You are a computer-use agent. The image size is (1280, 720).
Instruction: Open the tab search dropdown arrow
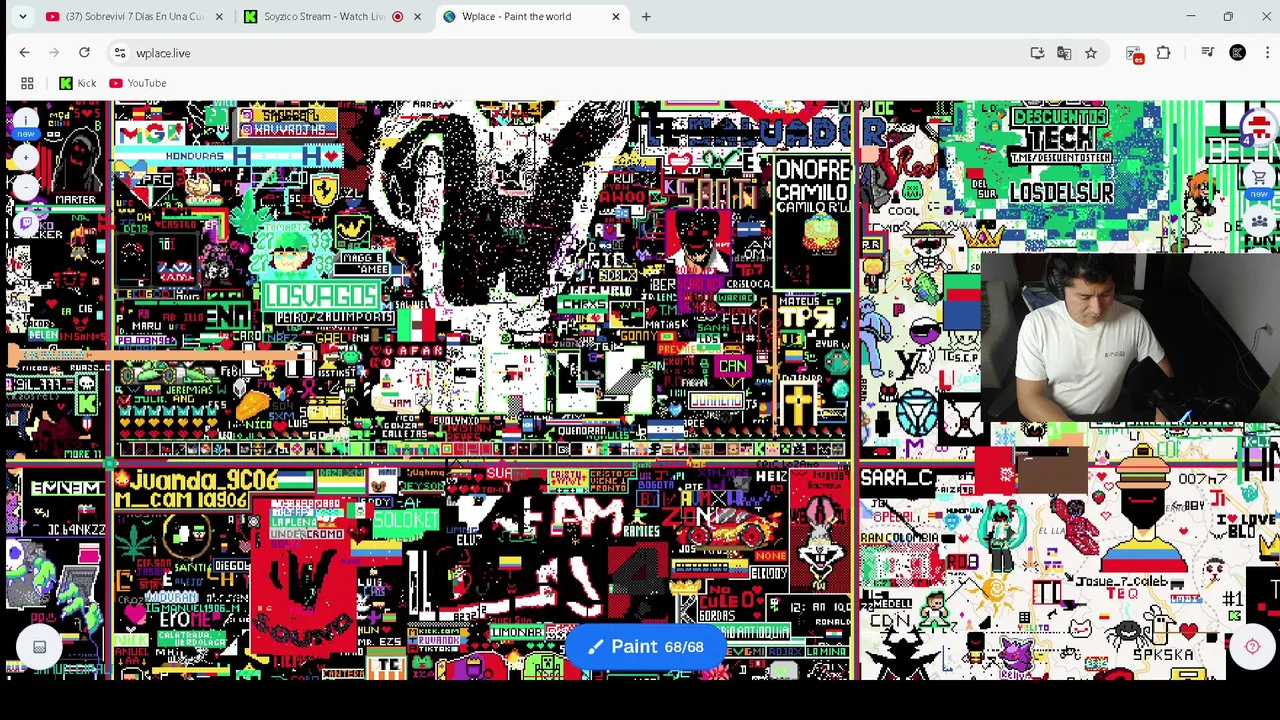pyautogui.click(x=22, y=17)
